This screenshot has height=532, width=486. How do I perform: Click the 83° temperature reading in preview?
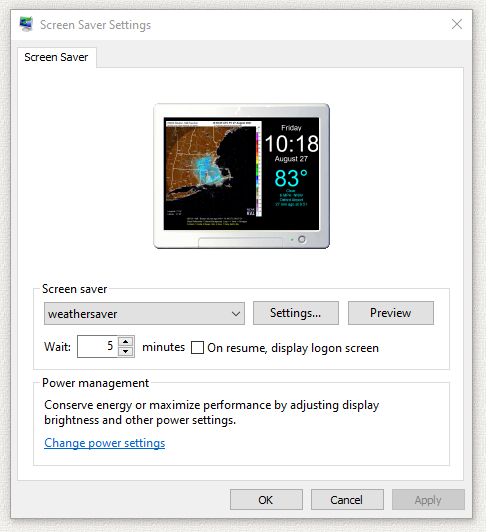coord(291,178)
